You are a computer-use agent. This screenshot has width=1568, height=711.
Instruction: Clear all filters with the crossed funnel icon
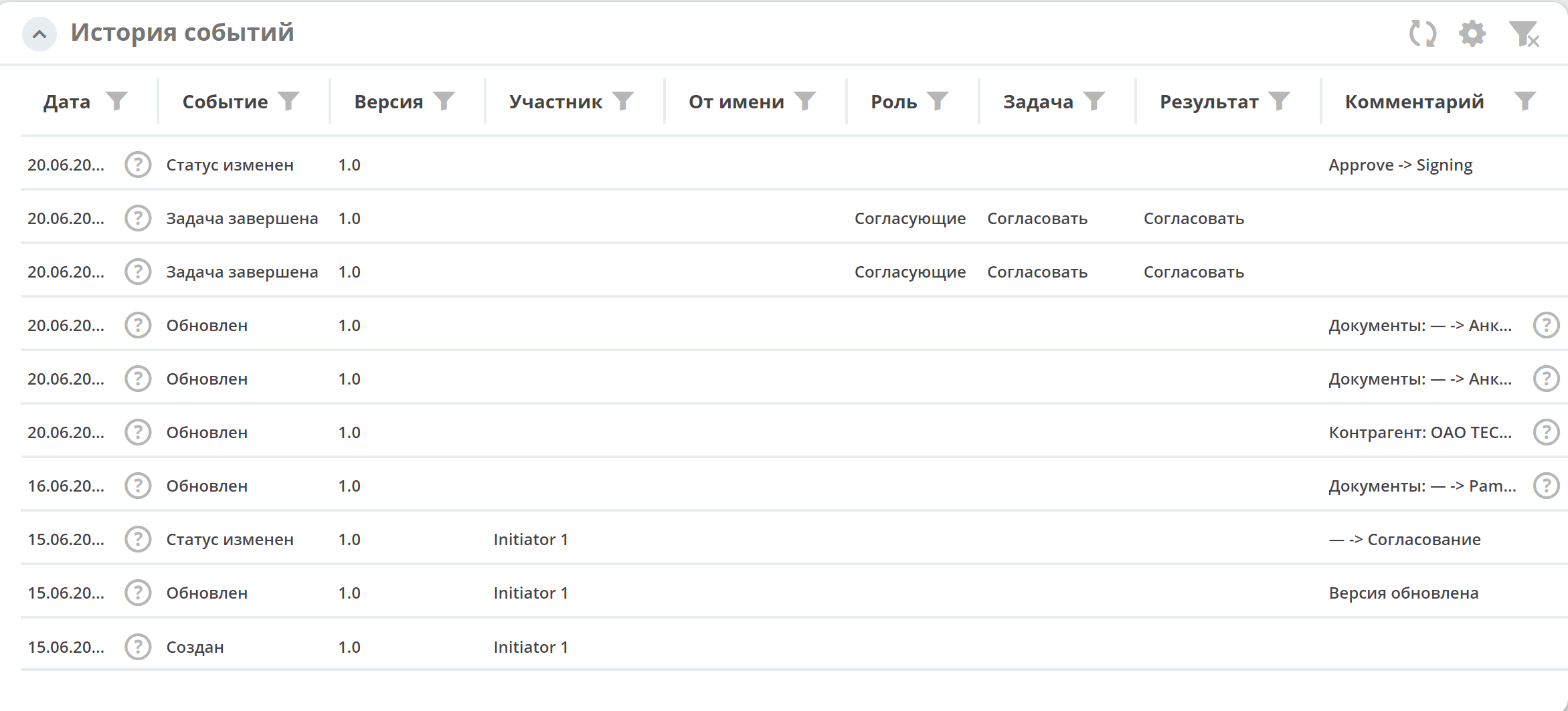coord(1524,33)
